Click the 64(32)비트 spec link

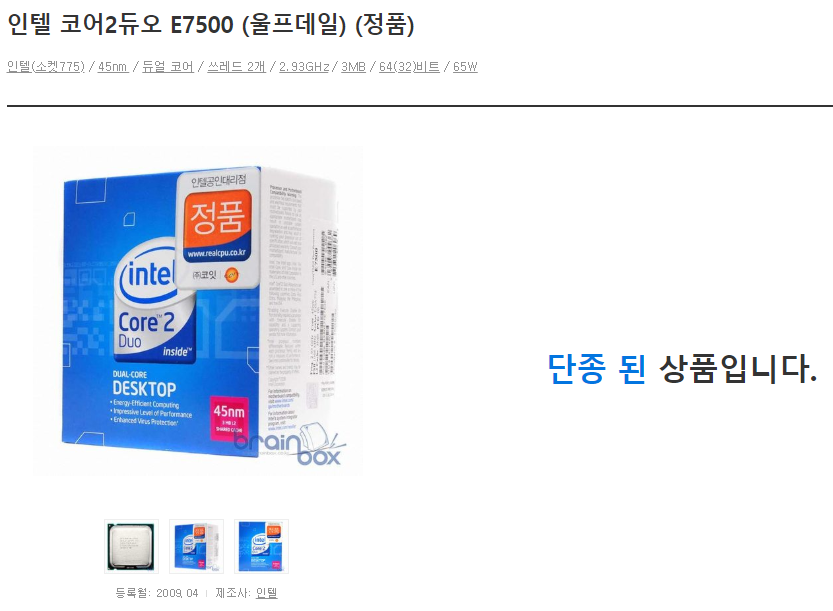pyautogui.click(x=409, y=67)
